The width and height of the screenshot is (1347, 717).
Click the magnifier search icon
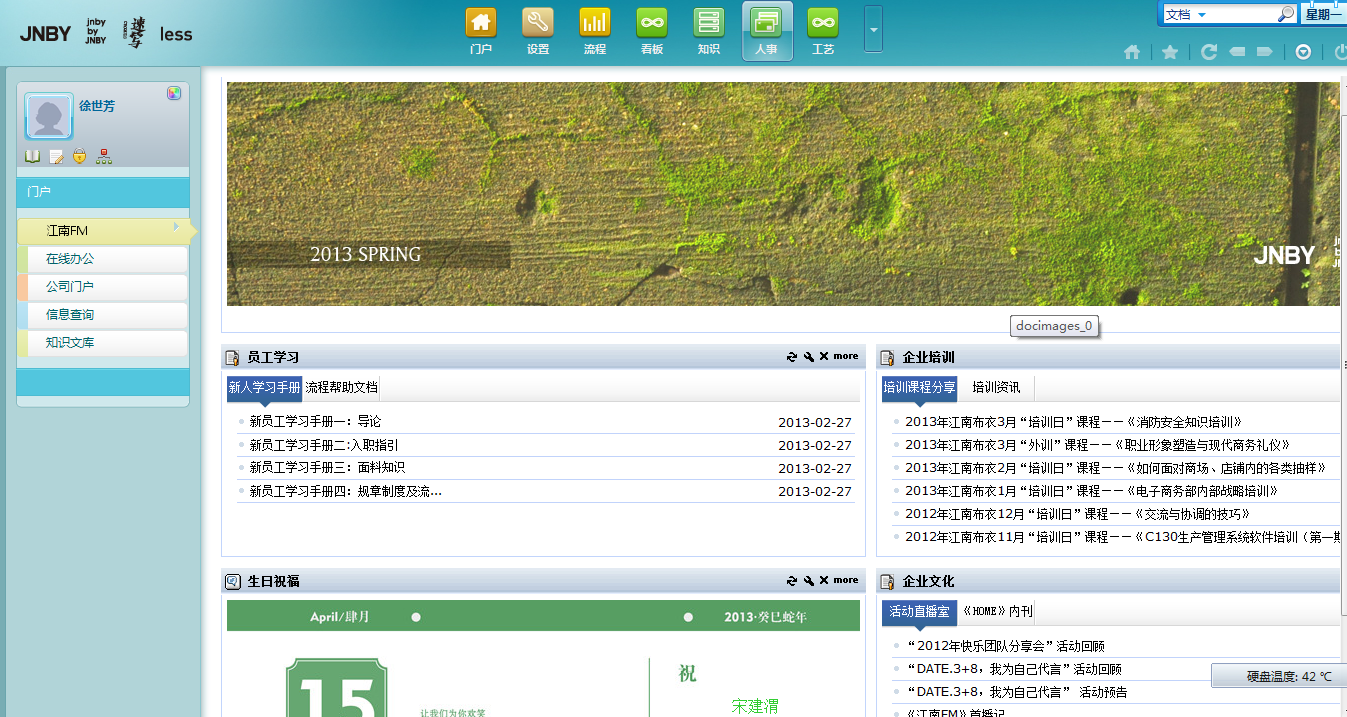pos(1286,14)
